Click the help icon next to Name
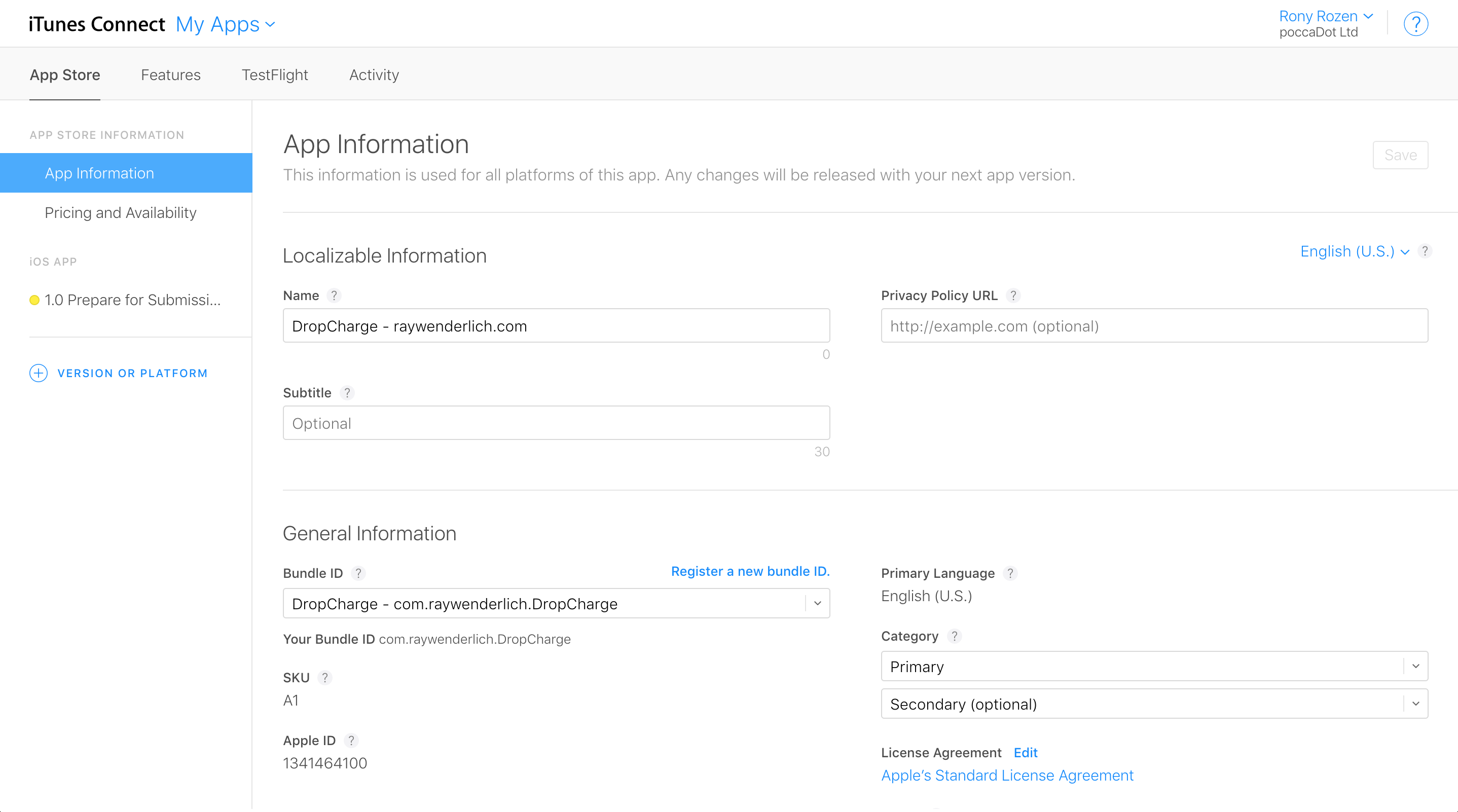This screenshot has width=1458, height=812. (x=334, y=296)
